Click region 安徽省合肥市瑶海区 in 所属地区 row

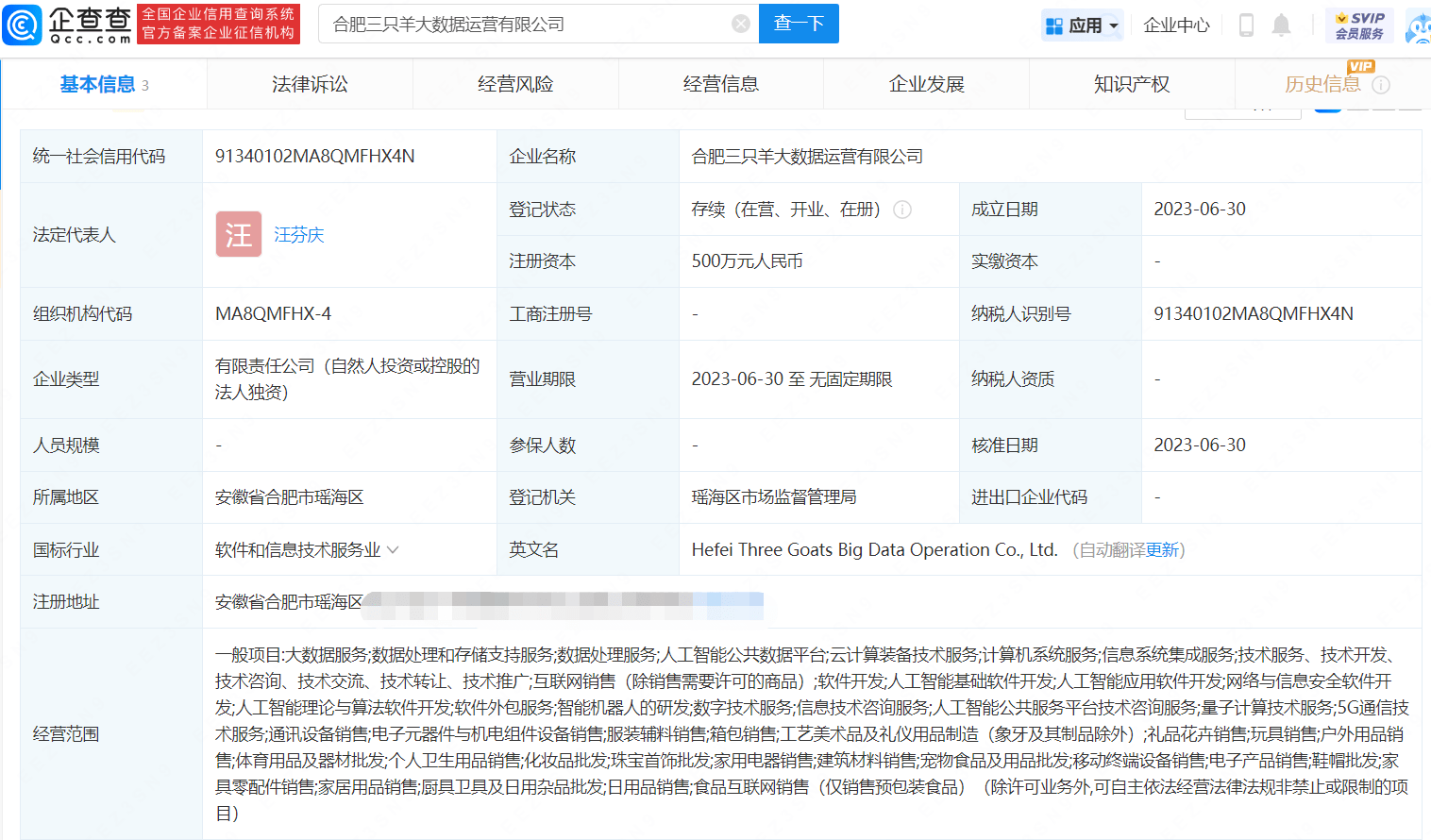point(289,497)
